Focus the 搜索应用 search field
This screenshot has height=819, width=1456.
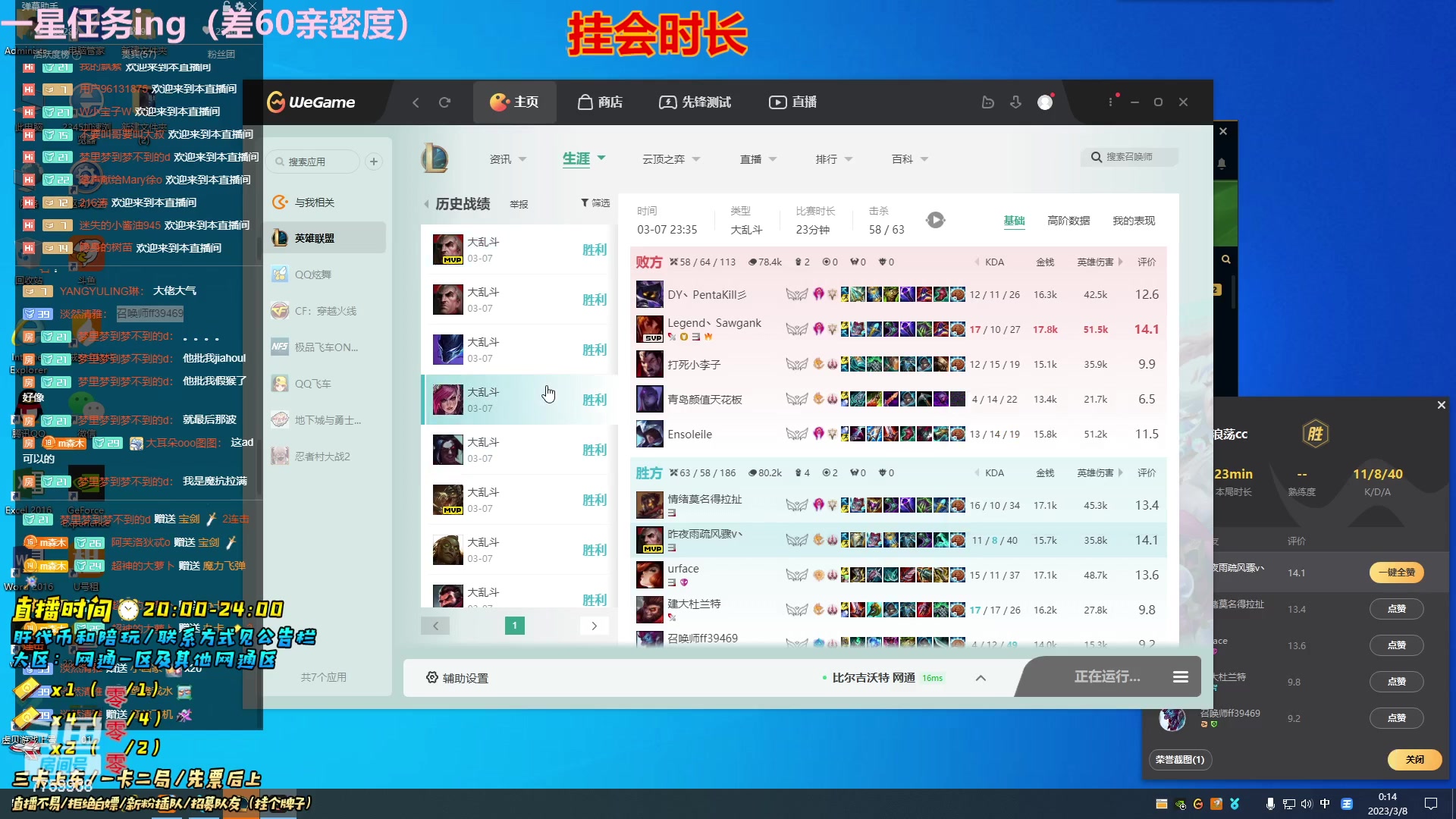tap(314, 162)
